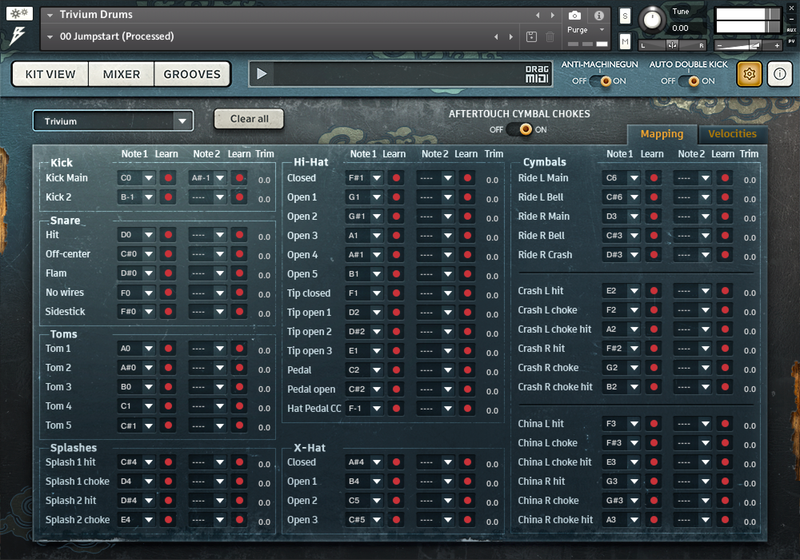This screenshot has height=560, width=800.
Task: Open the info panel icon
Action: coord(780,74)
